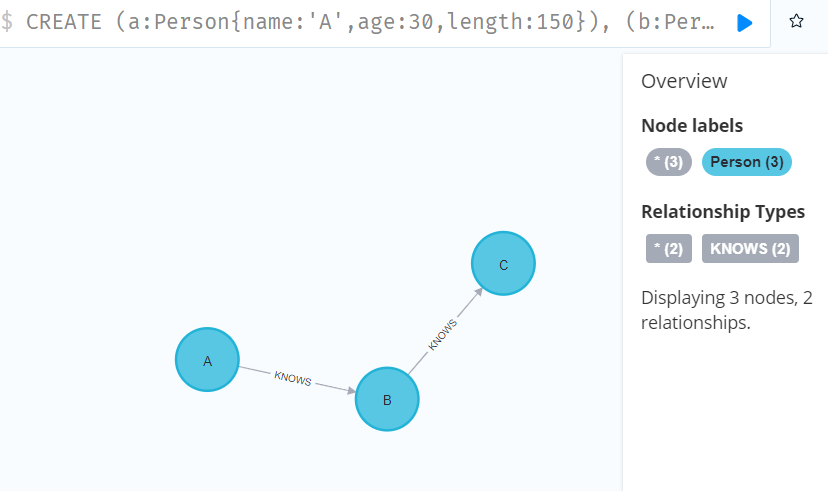Select the KNOWS (2) relationship type badge

pyautogui.click(x=750, y=248)
